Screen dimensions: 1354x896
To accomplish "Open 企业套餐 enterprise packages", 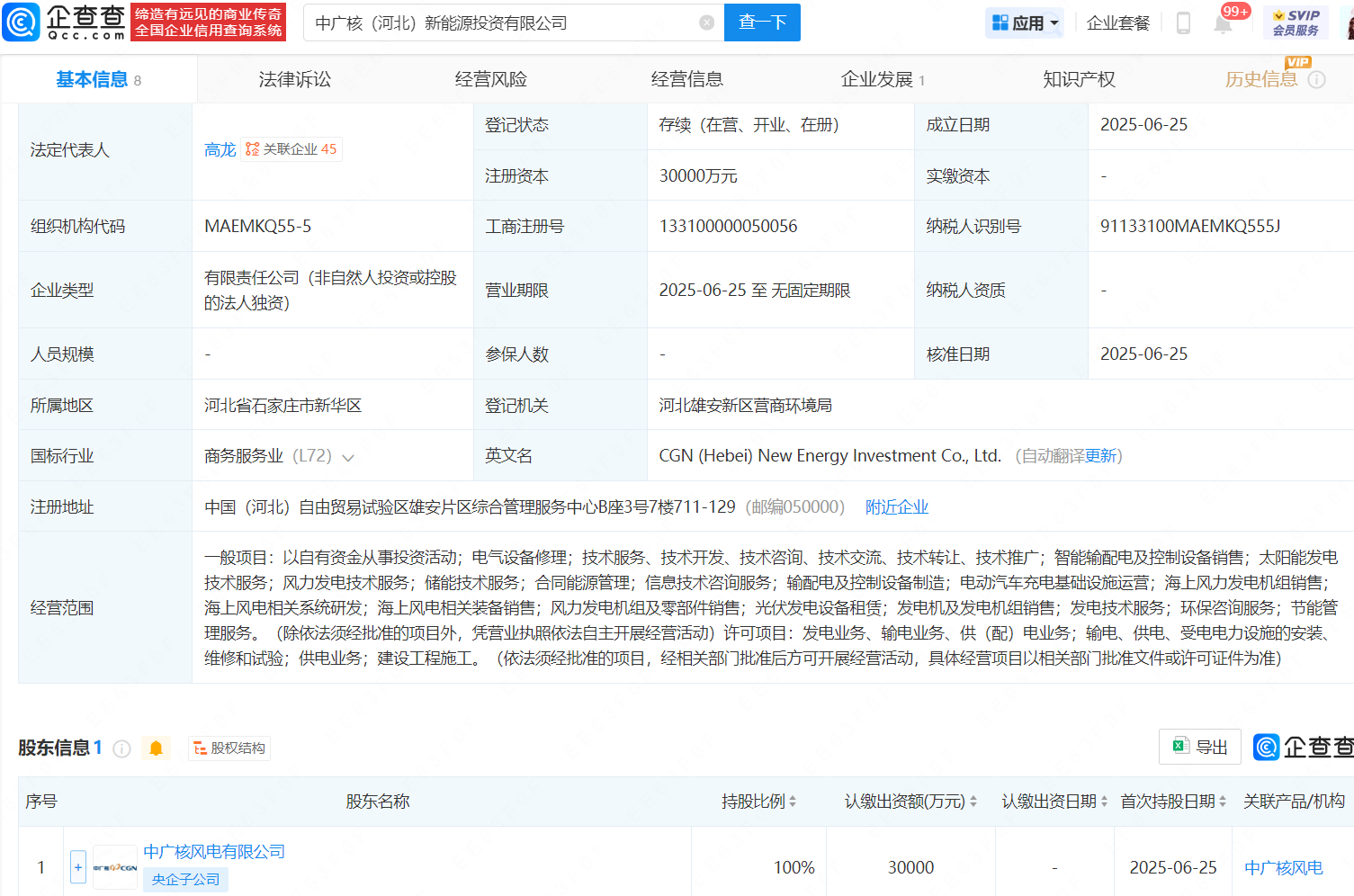I will 1118,22.
